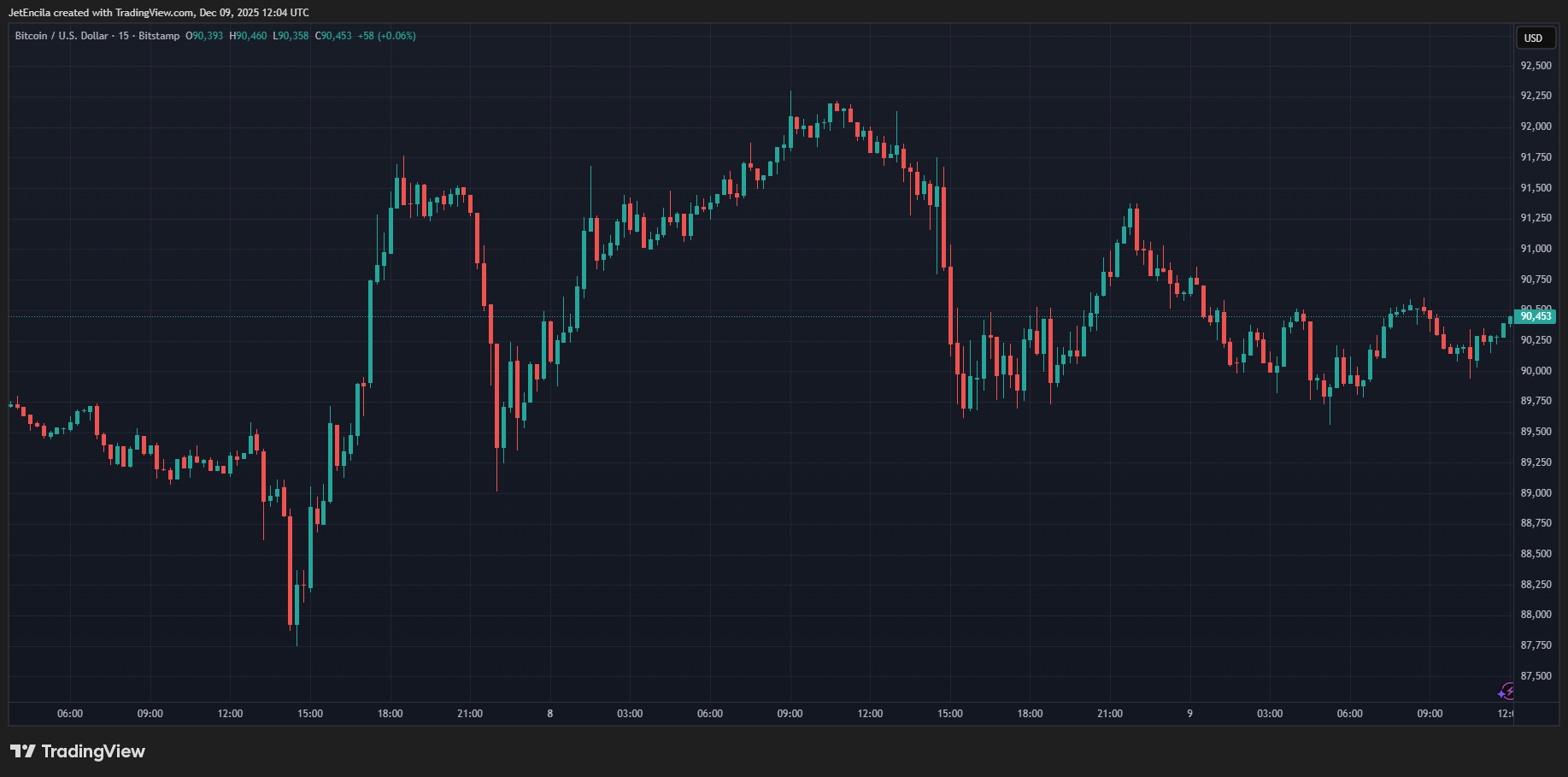
Task: Open the USD currency selector
Action: pos(1534,38)
